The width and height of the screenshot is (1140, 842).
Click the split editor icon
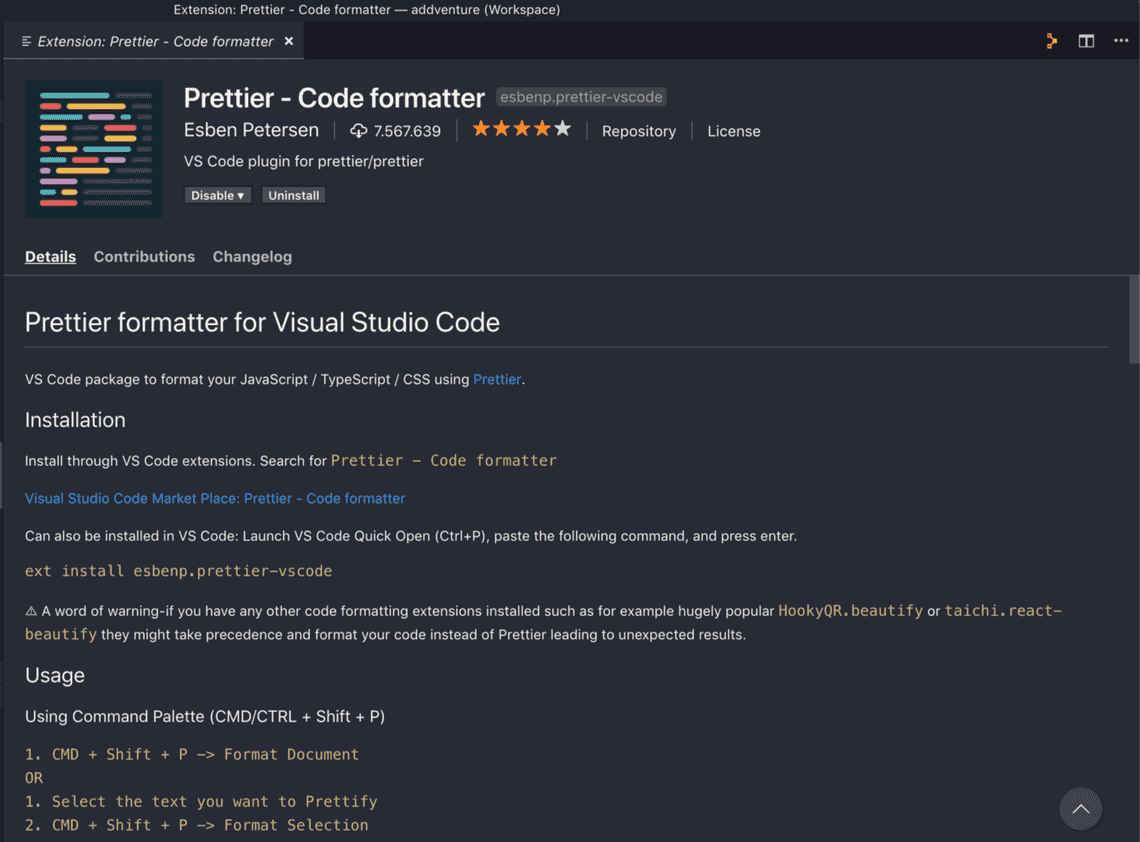pos(1086,41)
